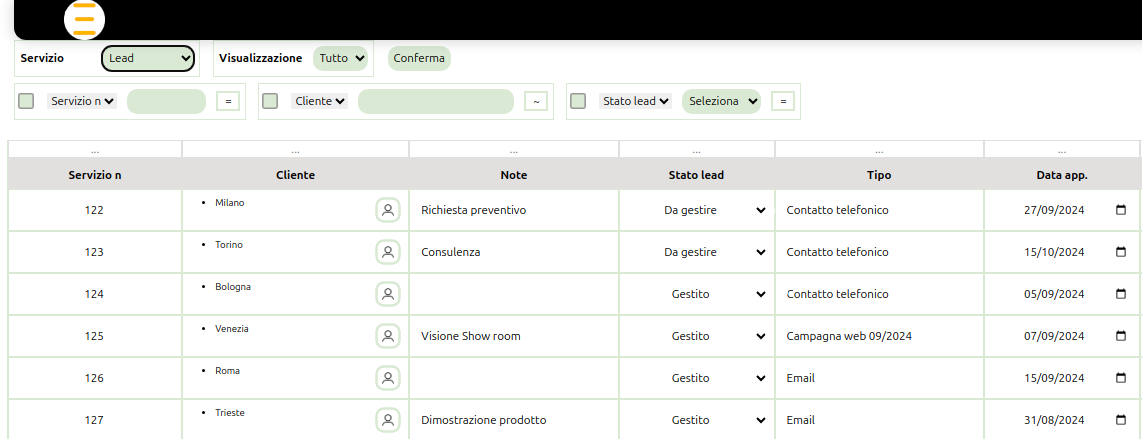
Task: Open client profile icon for Milano
Action: 388,210
